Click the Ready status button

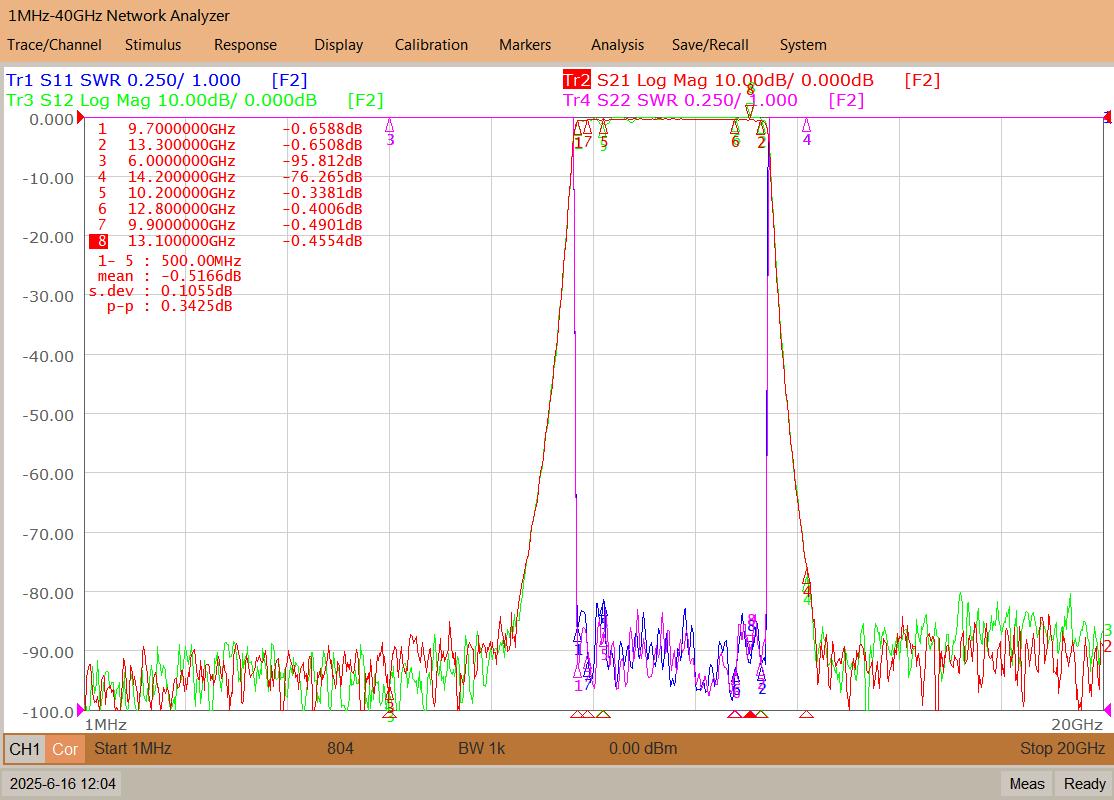tap(1084, 784)
